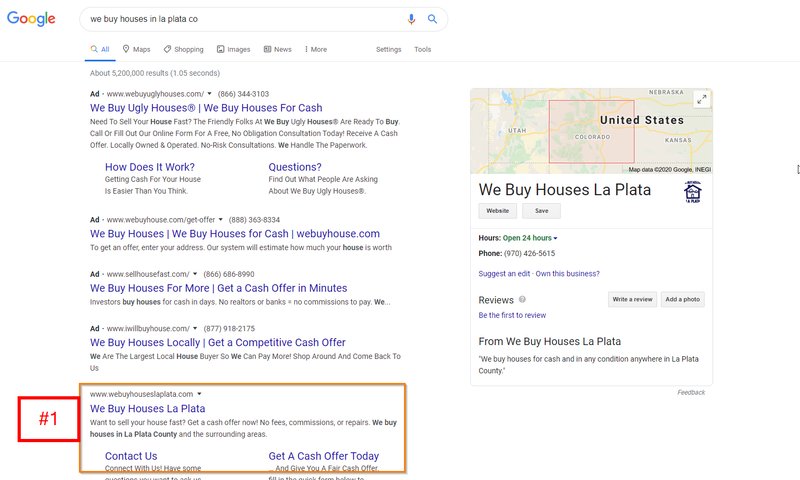Switch to the Maps tab
This screenshot has width=800, height=480.
(136, 49)
